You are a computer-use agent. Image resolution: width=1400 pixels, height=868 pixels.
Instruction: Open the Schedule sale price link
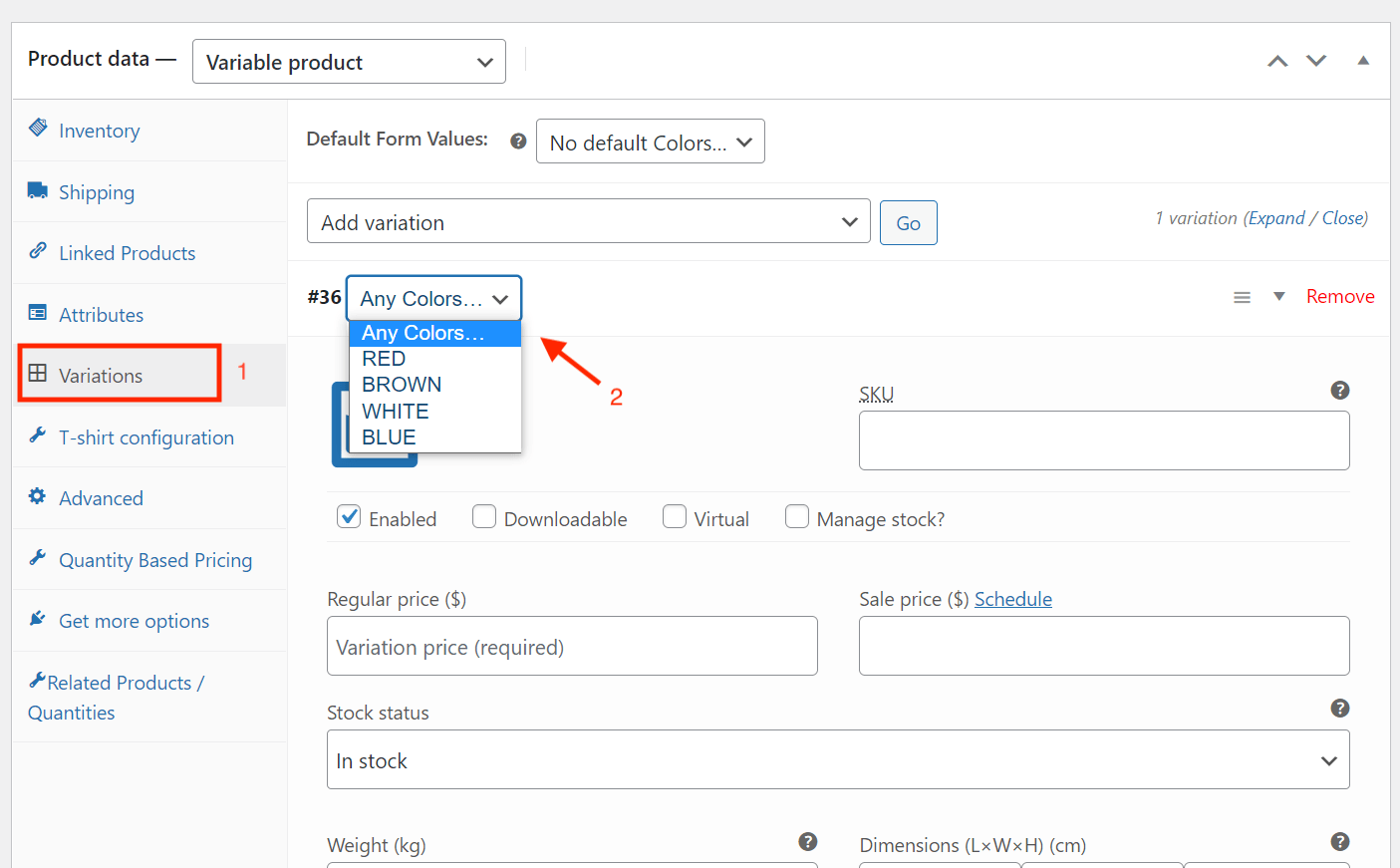coord(1012,599)
